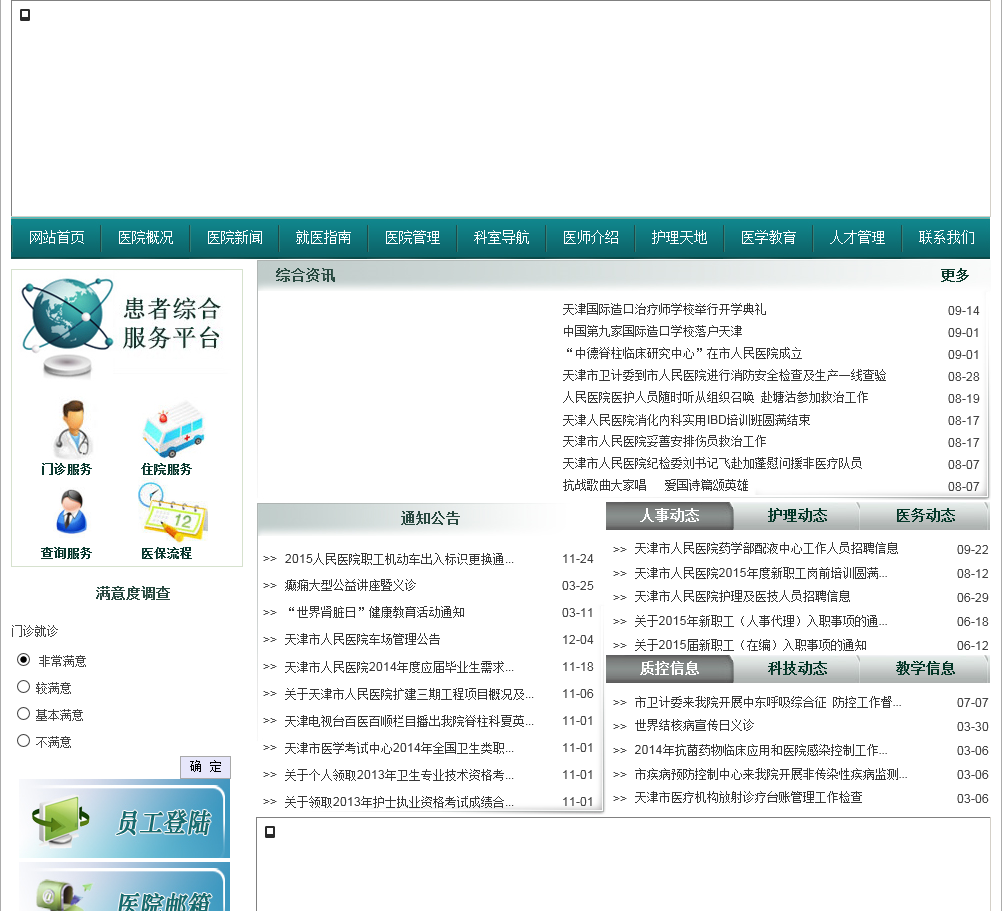1002x911 pixels.
Task: Open 科室导航 menu item
Action: (x=501, y=238)
